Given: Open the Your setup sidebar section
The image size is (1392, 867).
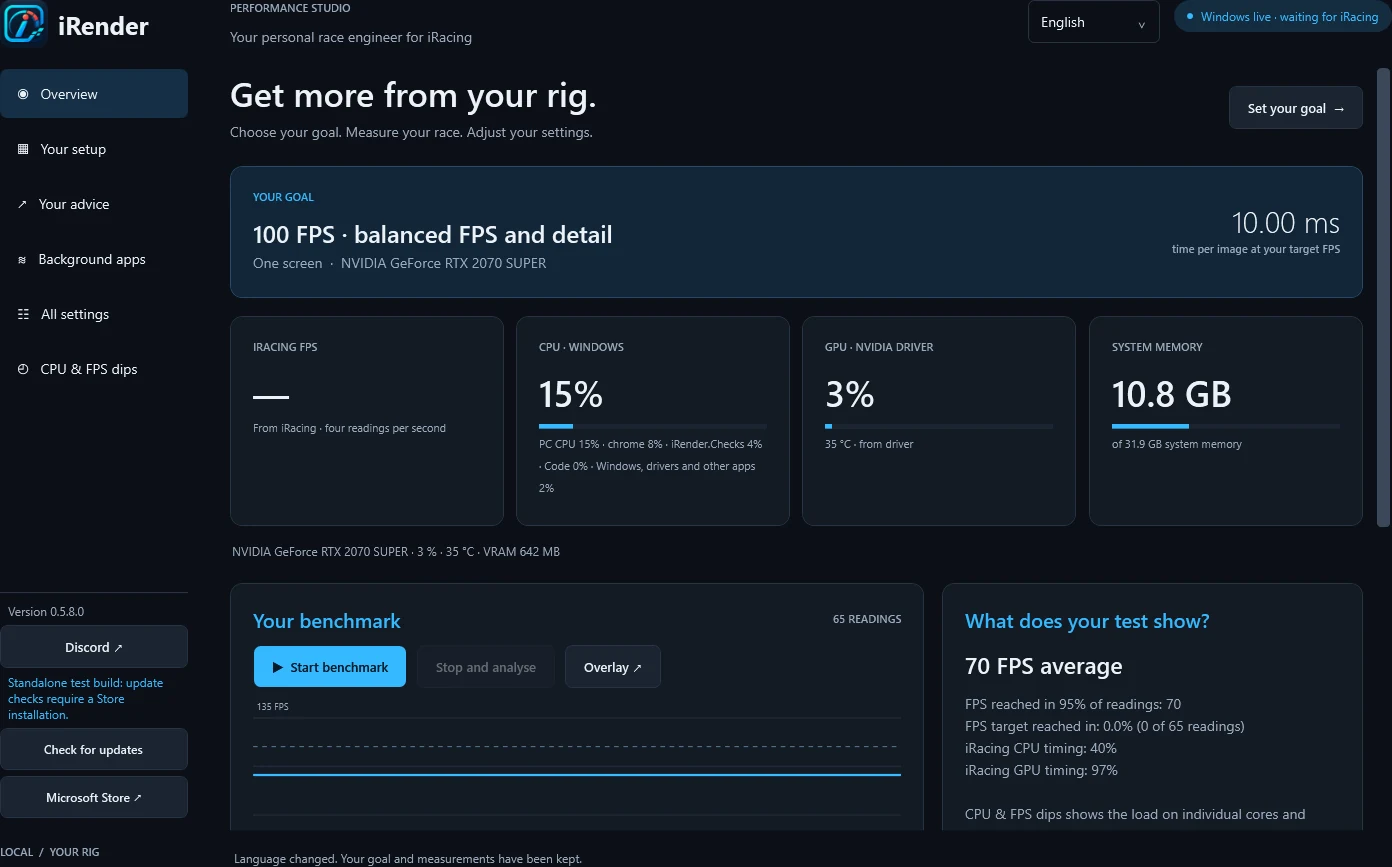Looking at the screenshot, I should pos(94,149).
